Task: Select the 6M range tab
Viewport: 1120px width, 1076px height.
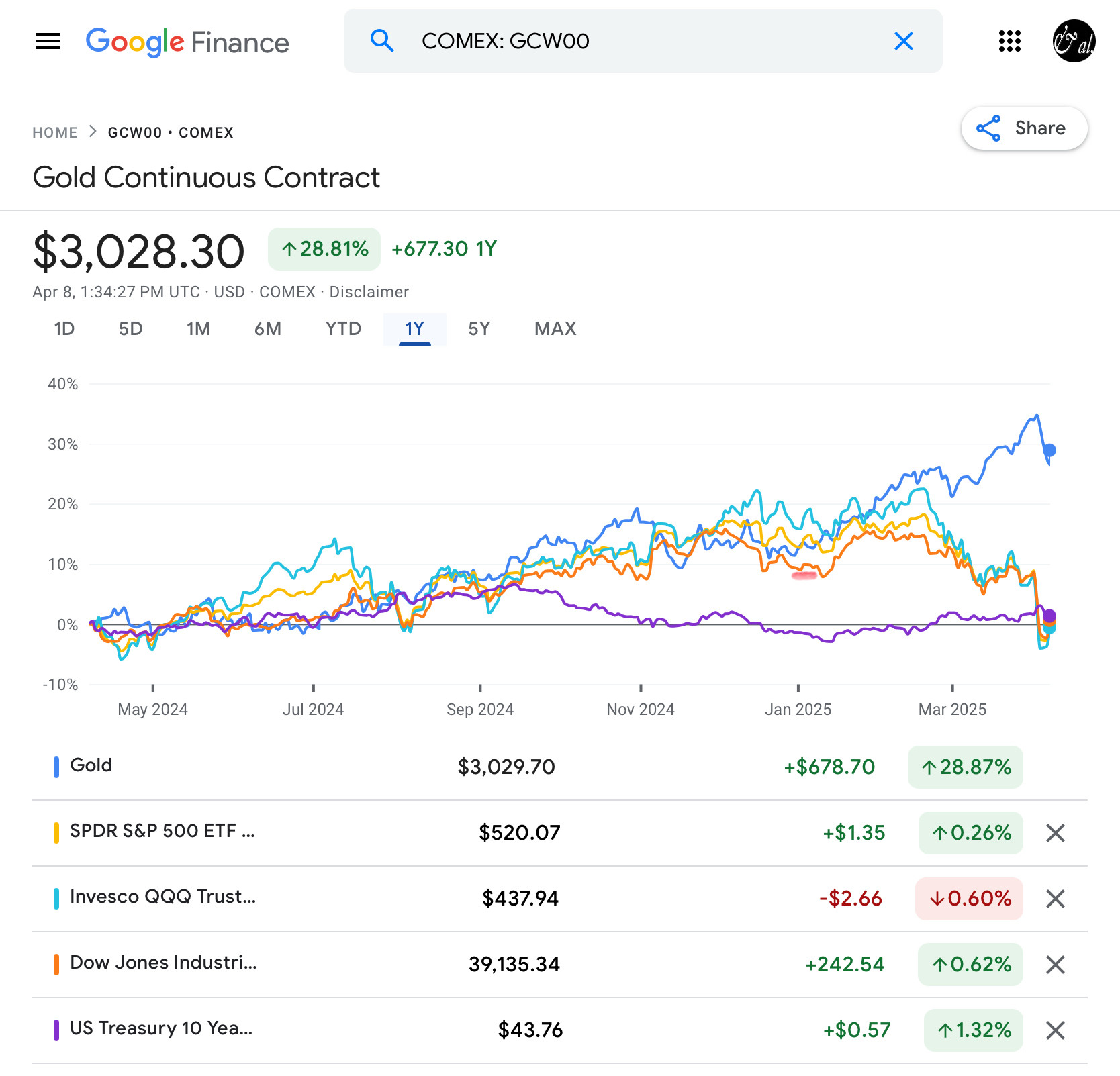Action: [x=268, y=329]
